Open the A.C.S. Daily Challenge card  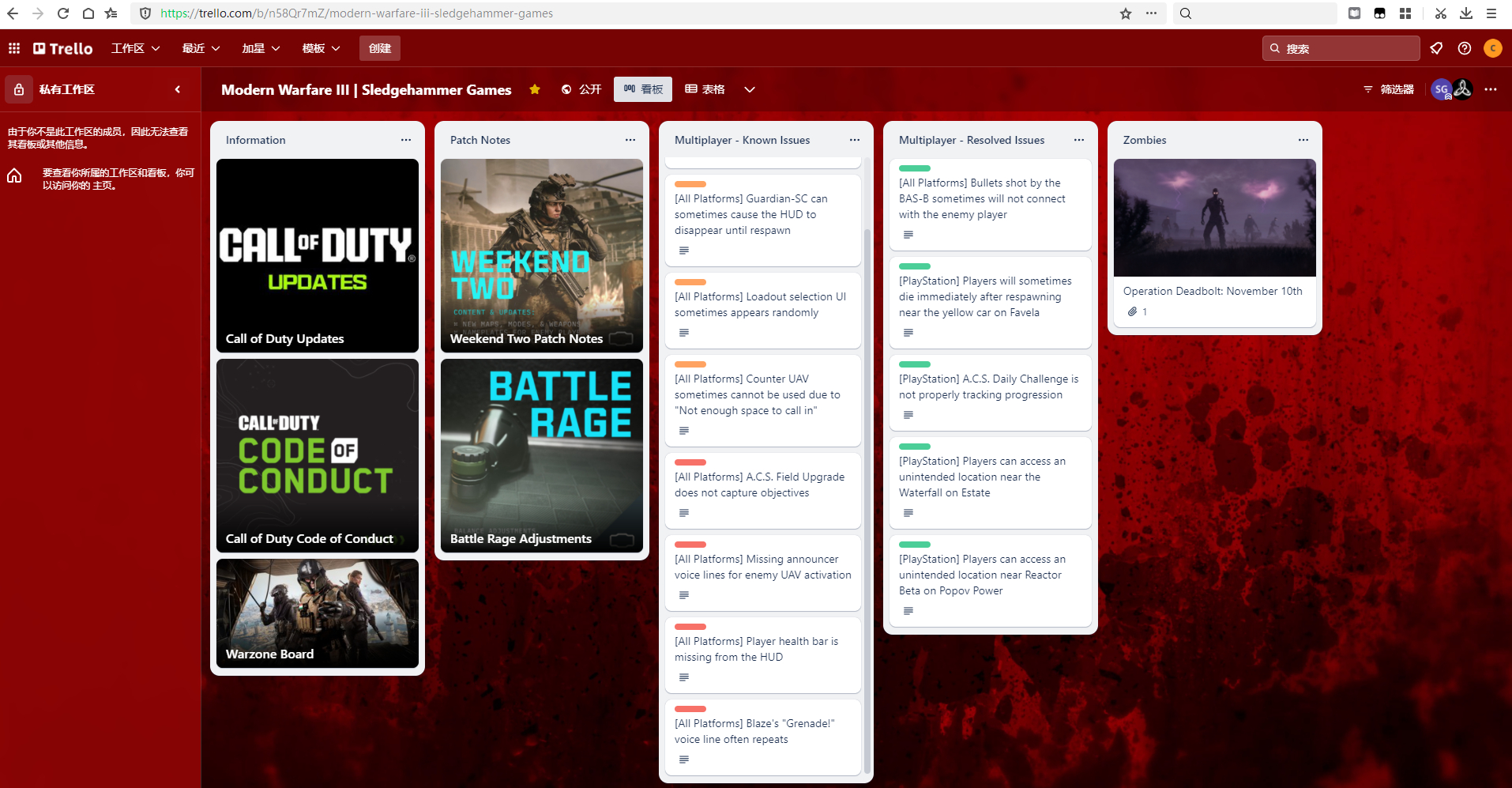tap(991, 393)
